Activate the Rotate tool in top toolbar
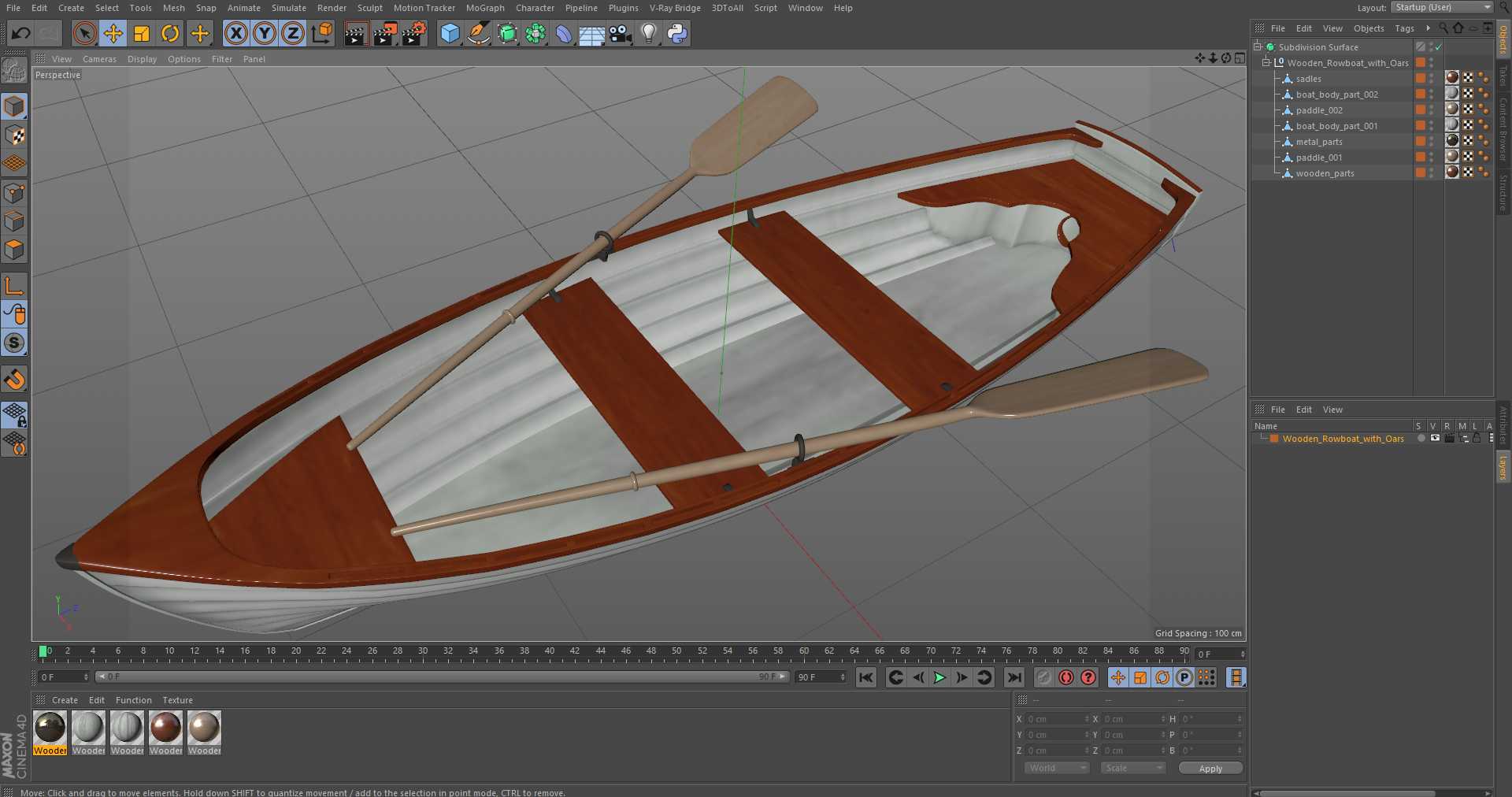 (170, 33)
